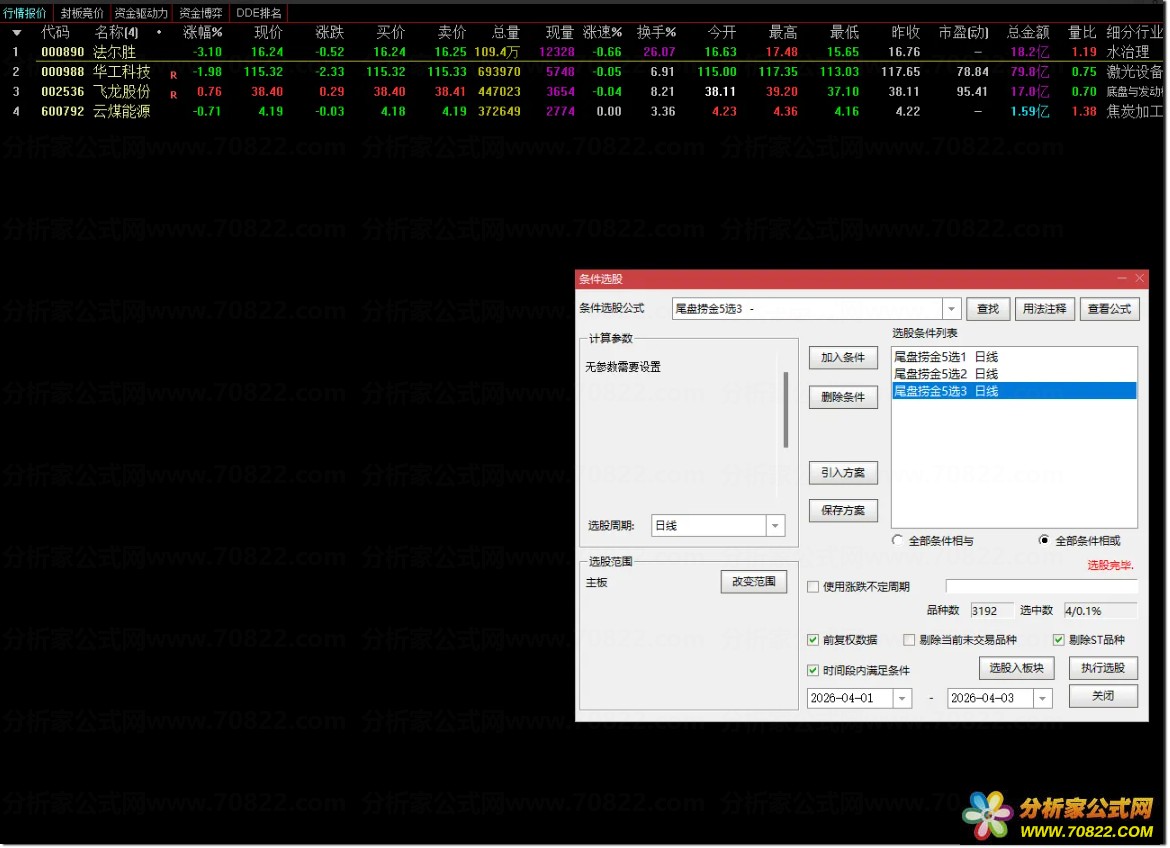Screen dimensions: 1170x848
Task: Uncheck the 剔除ST品种 option
Action: (x=1059, y=640)
